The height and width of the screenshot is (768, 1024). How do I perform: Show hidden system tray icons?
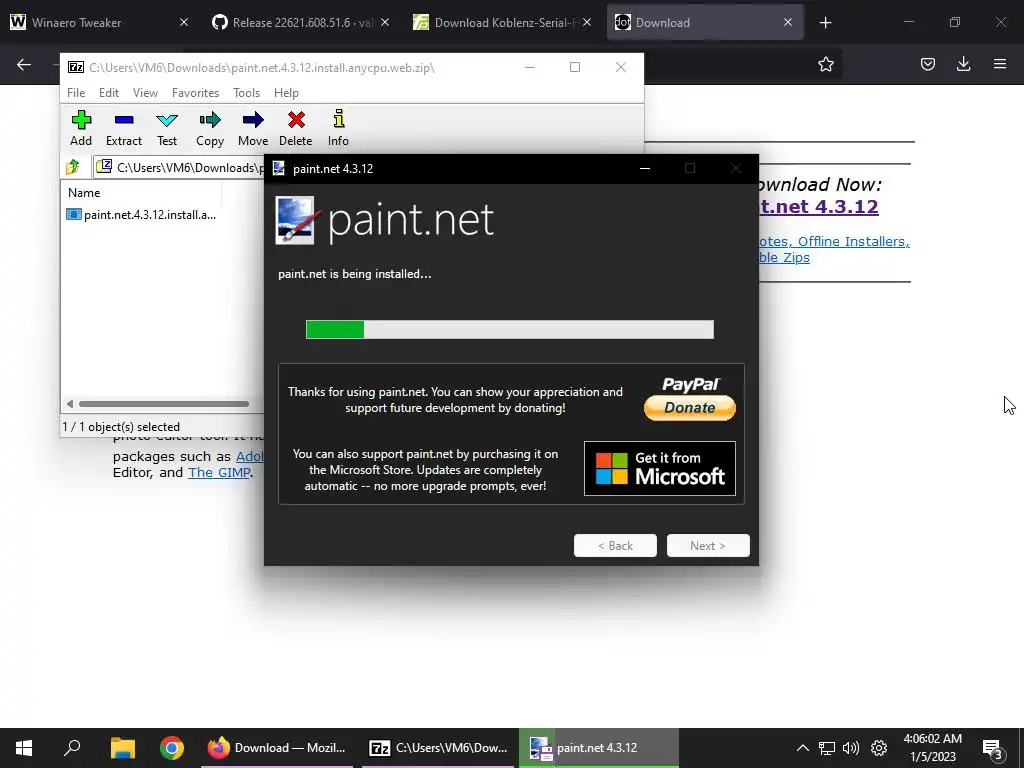click(803, 748)
